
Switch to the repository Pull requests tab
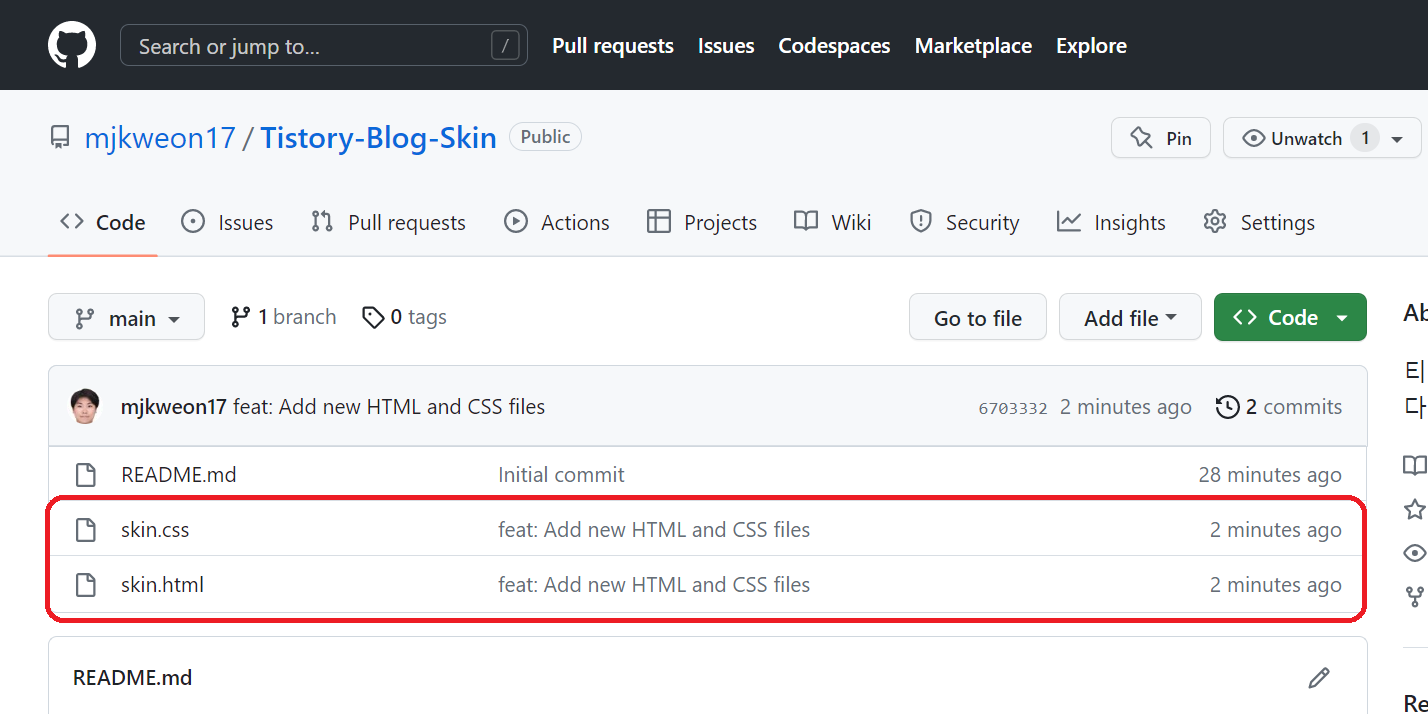pos(388,222)
